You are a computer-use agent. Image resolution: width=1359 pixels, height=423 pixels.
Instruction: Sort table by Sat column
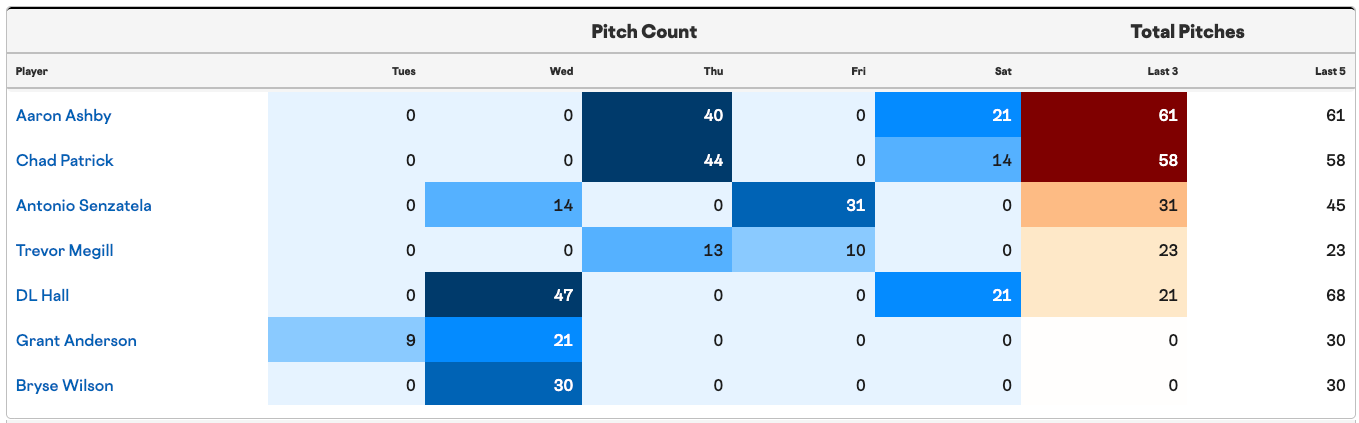point(1004,71)
